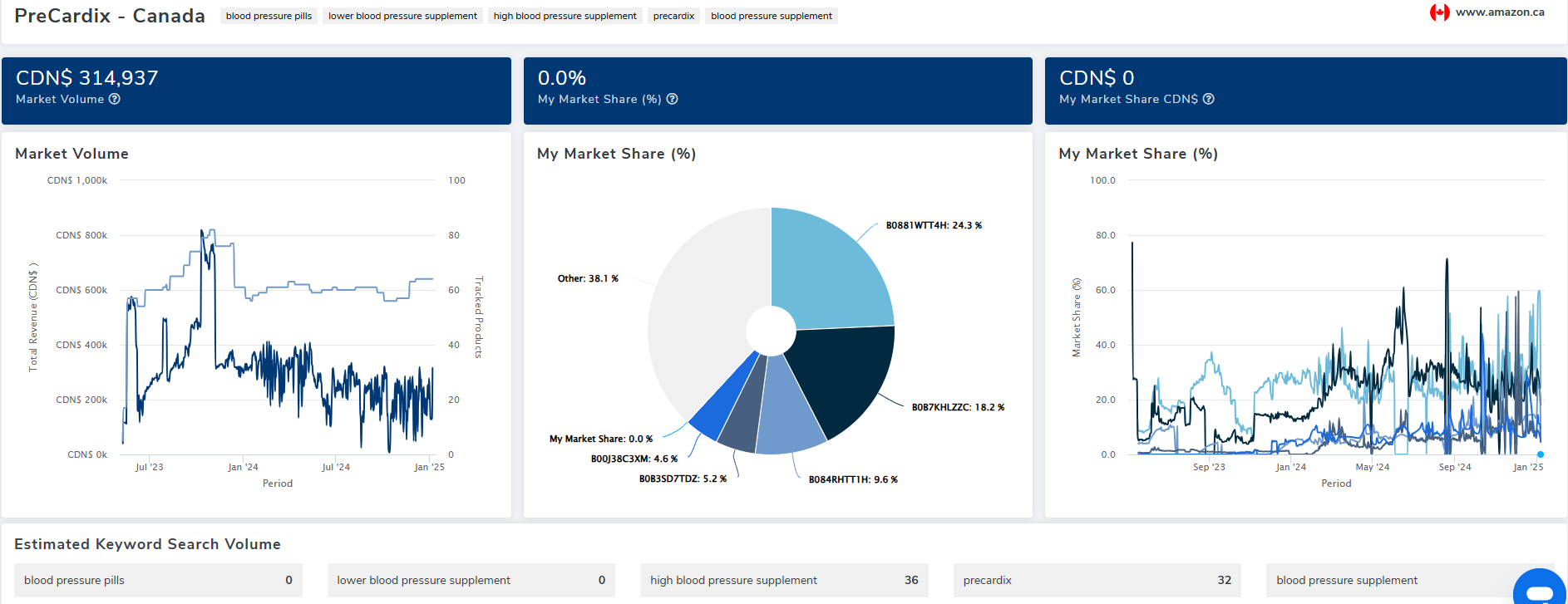This screenshot has height=604, width=1568.
Task: Click the 'B0B3SD7TDZ: 5.2 %' pie label
Action: pyautogui.click(x=683, y=479)
